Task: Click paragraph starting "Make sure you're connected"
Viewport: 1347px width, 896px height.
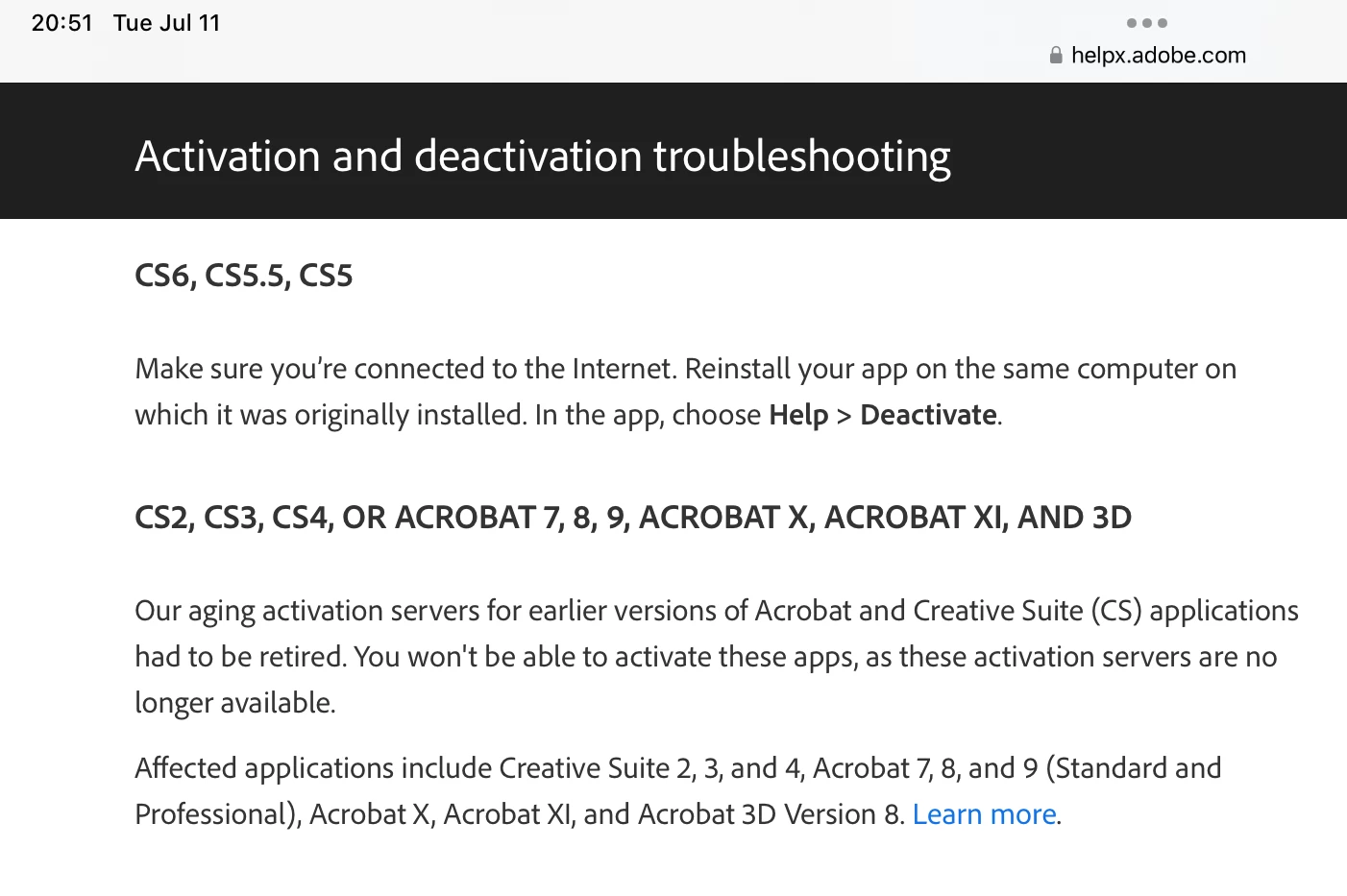Action: 685,392
